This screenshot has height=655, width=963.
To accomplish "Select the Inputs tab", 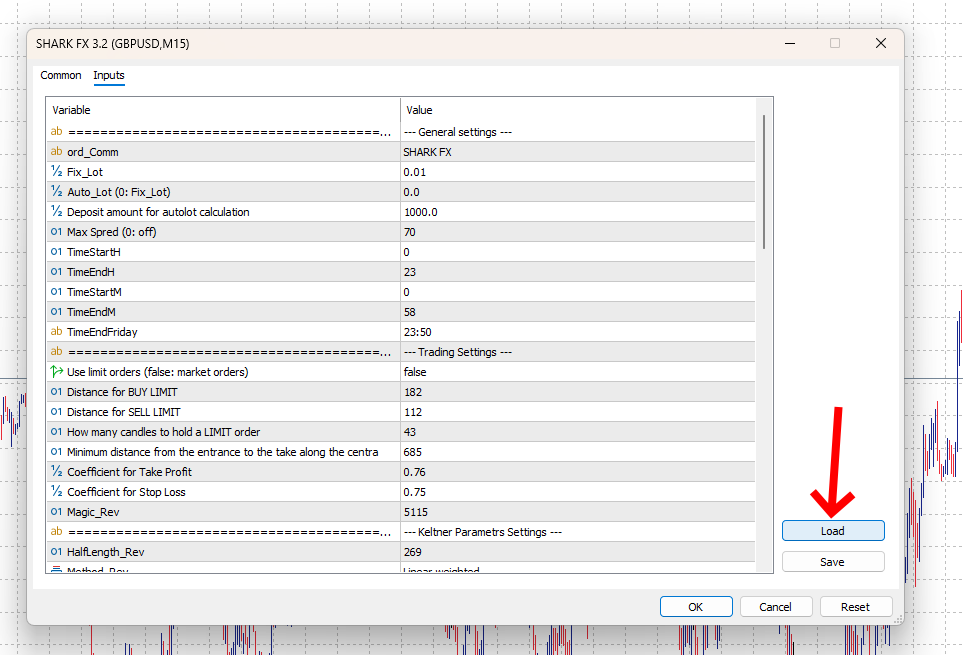I will 109,75.
